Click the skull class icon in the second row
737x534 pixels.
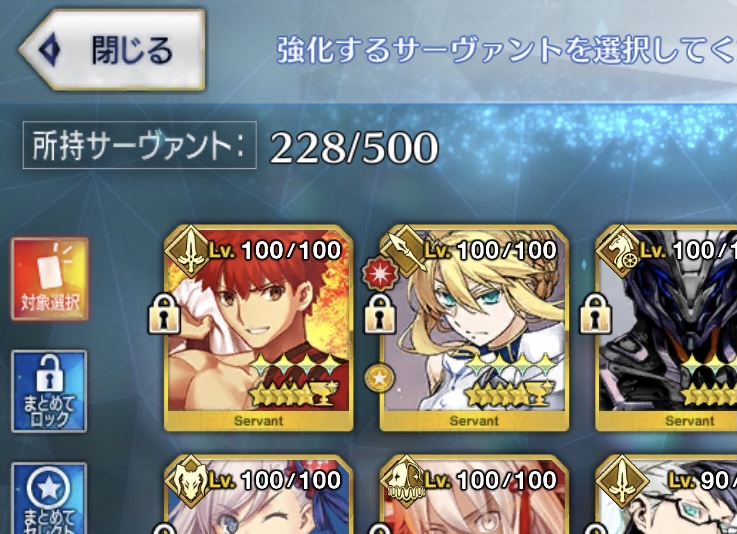coord(406,481)
